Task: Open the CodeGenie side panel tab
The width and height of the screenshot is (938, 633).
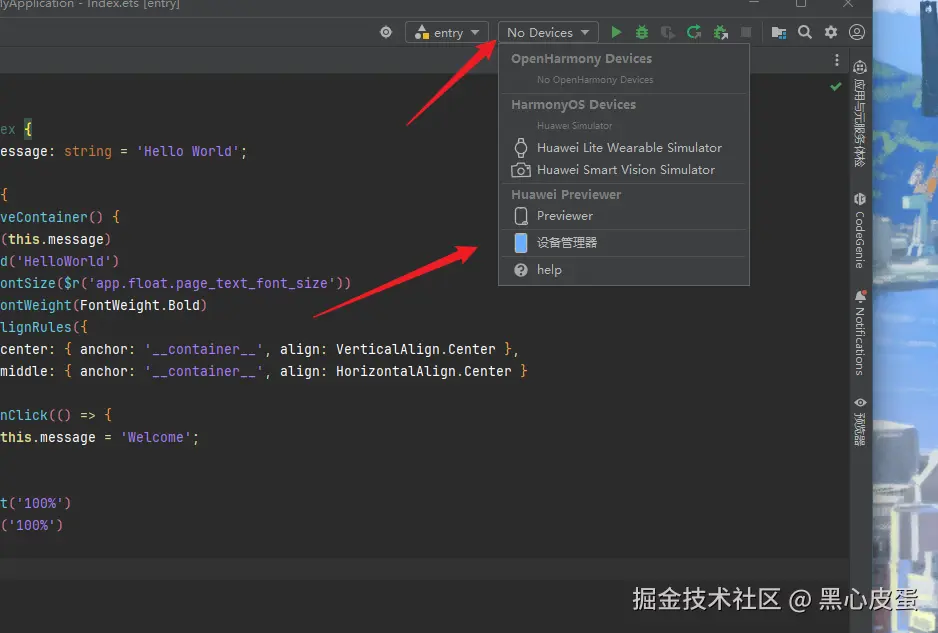Action: click(x=860, y=230)
